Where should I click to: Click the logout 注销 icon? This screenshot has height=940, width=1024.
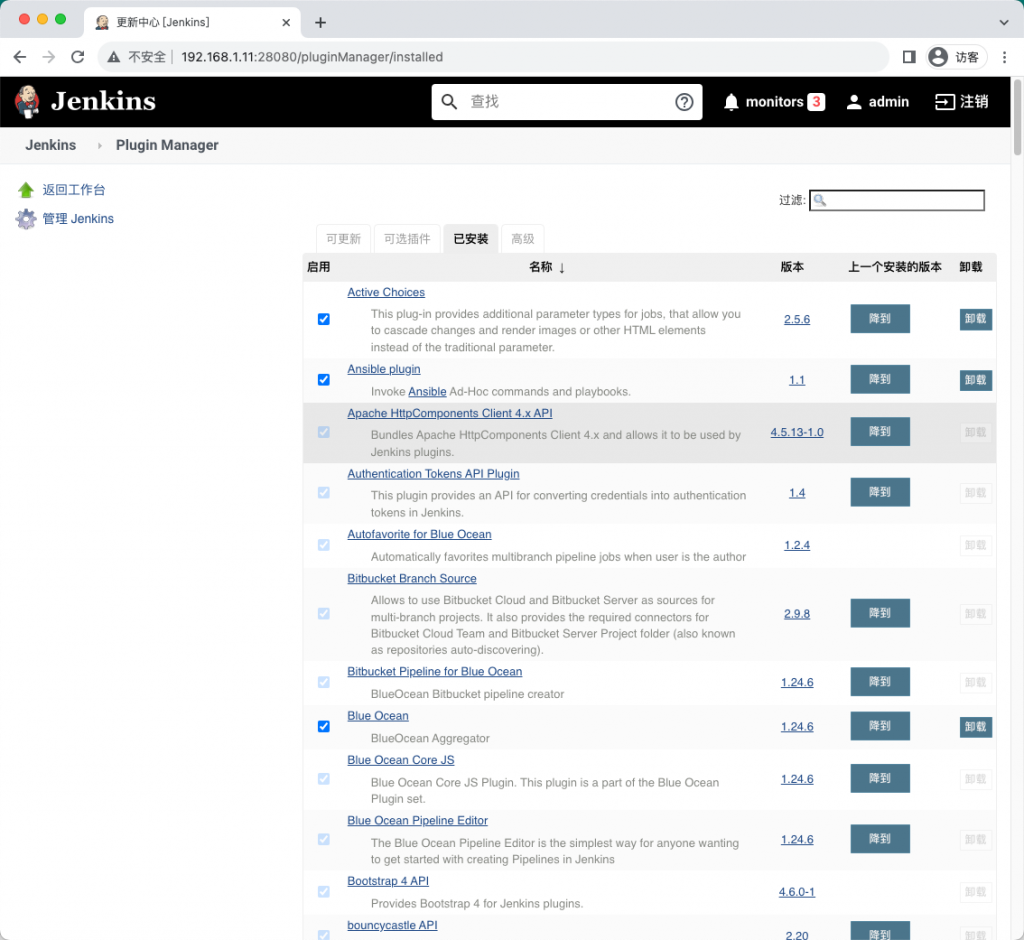pos(944,102)
